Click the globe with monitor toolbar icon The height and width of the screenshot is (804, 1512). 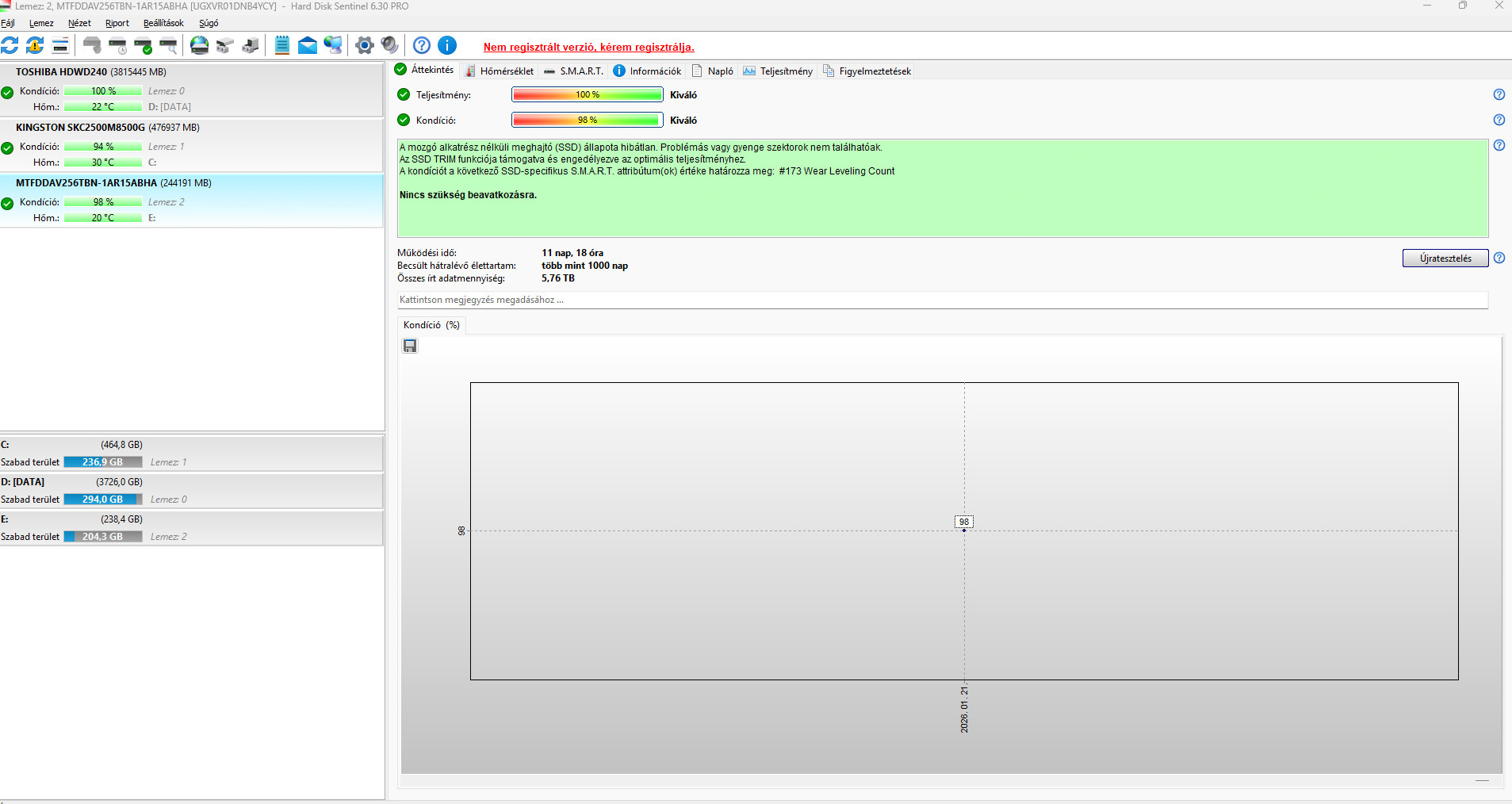click(333, 45)
